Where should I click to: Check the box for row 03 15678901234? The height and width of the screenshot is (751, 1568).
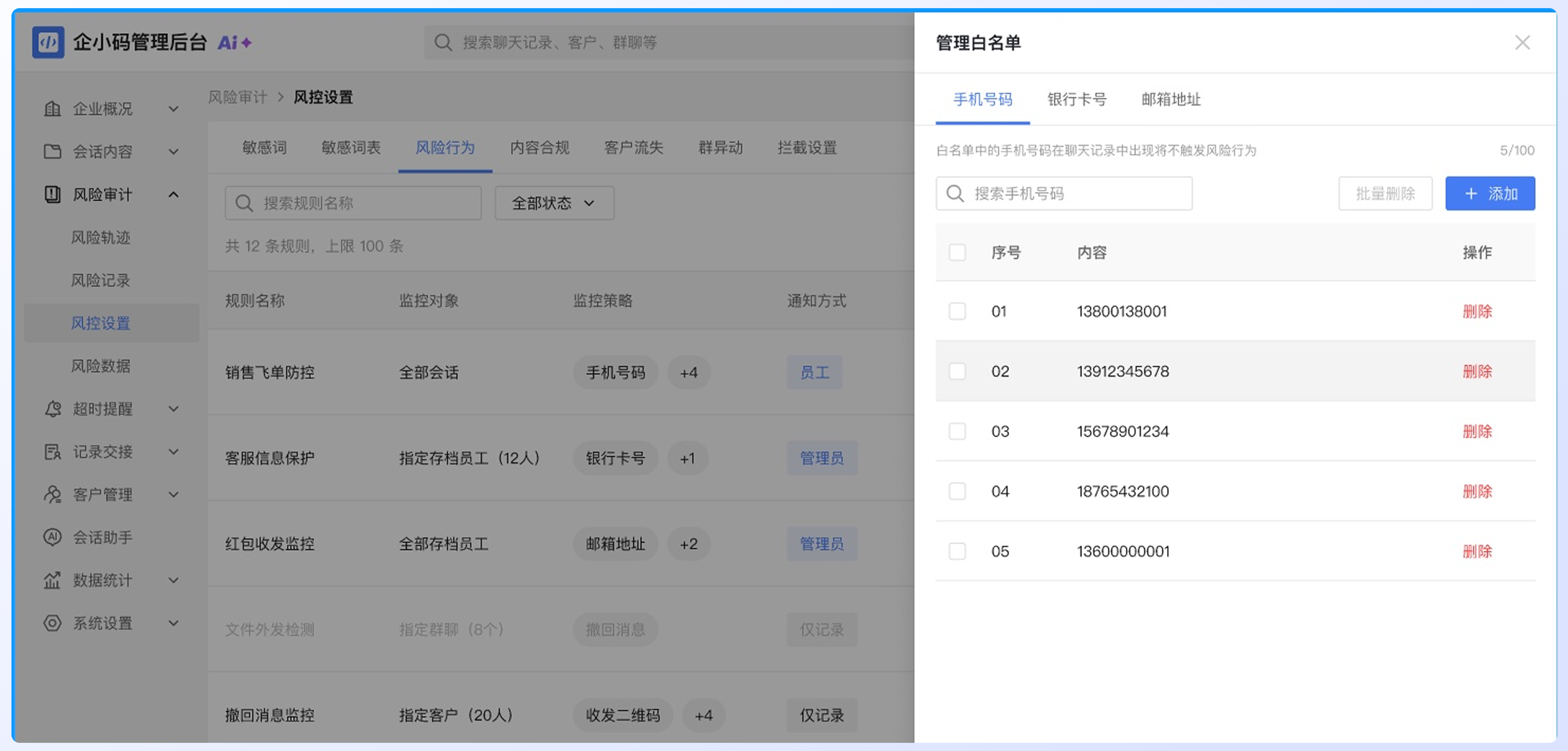pos(957,431)
